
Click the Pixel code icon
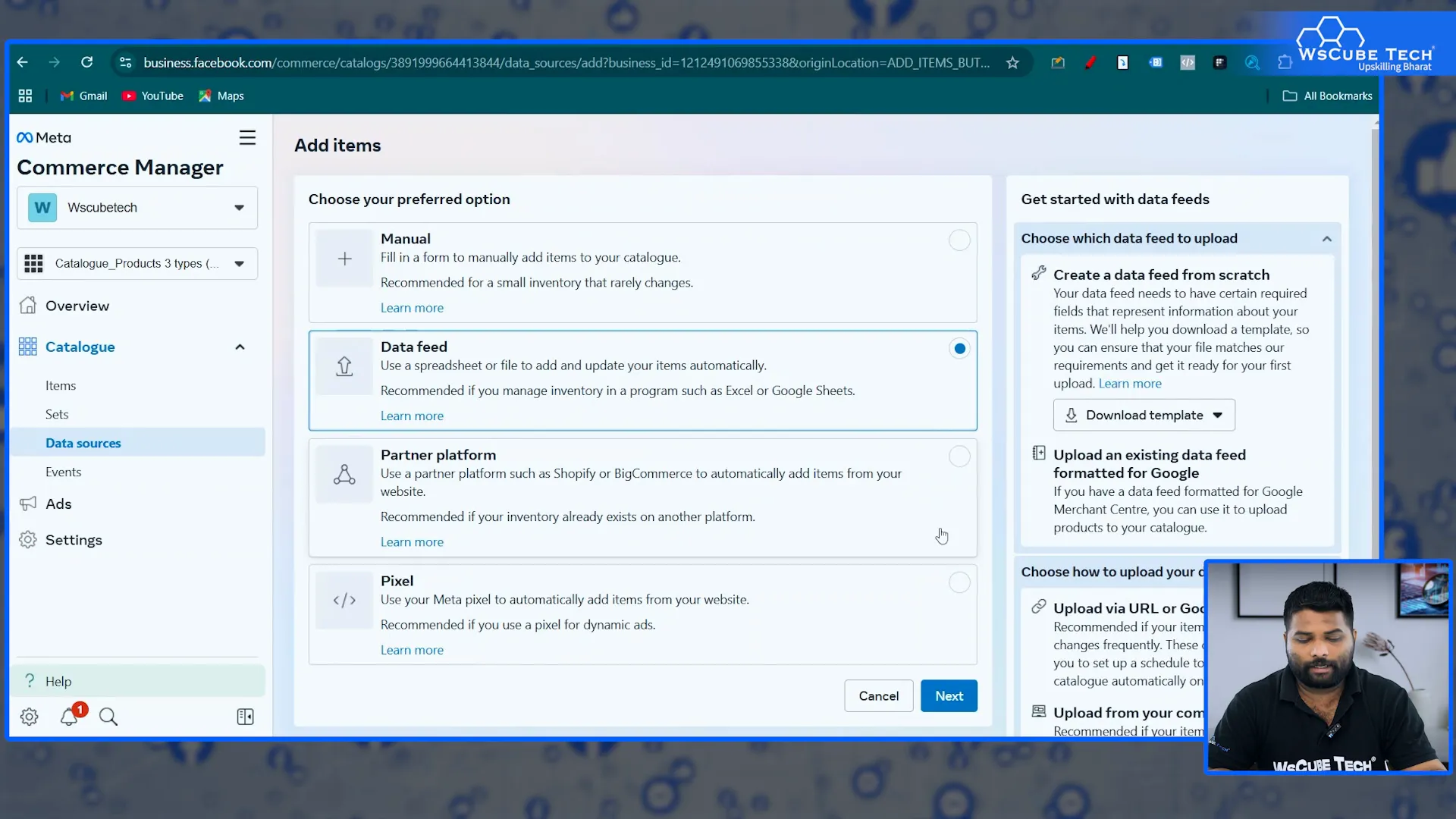tap(344, 601)
